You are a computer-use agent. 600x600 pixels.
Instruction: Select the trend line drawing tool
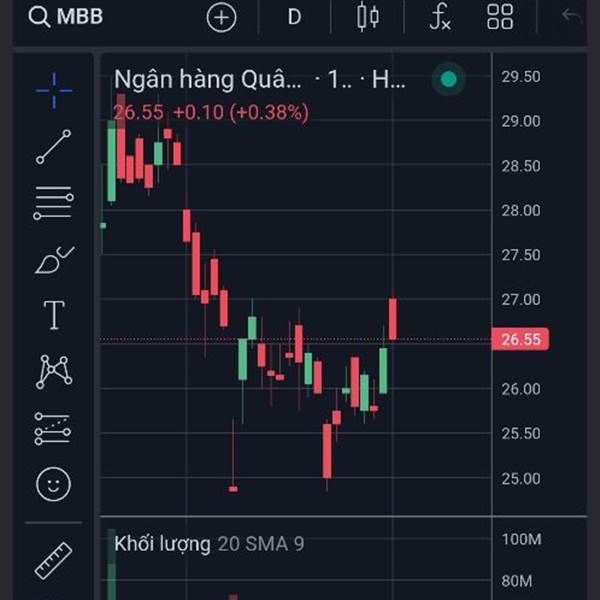point(54,147)
